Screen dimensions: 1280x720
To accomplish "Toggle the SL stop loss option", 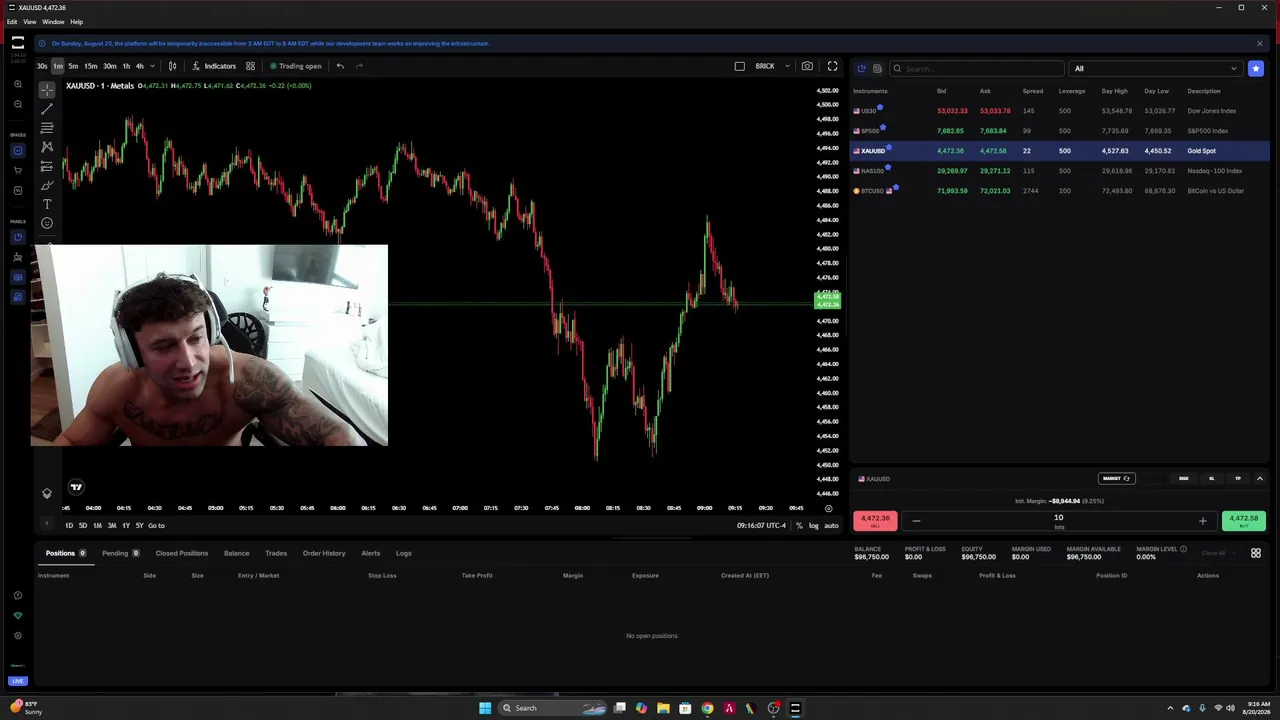I will [1212, 478].
